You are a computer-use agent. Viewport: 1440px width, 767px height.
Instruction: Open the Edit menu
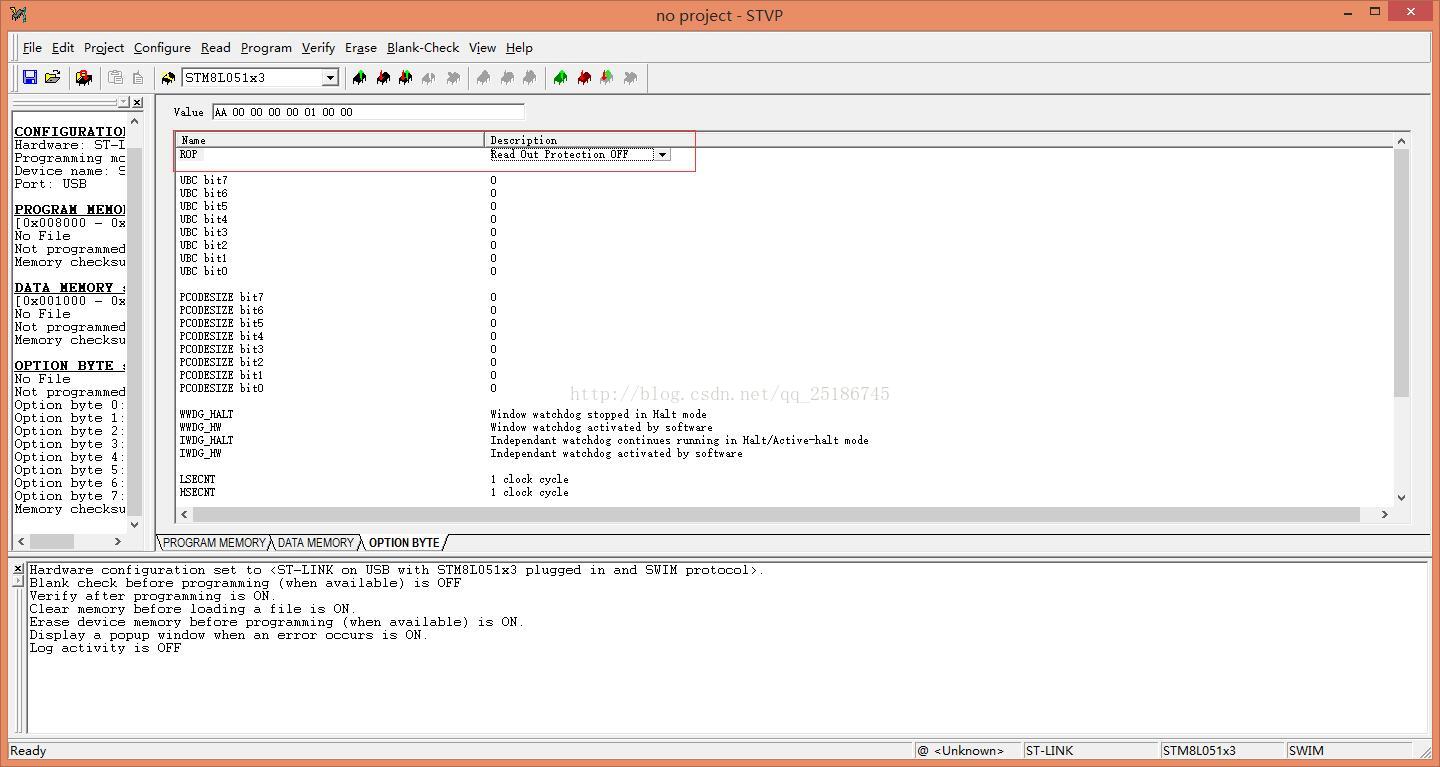63,47
